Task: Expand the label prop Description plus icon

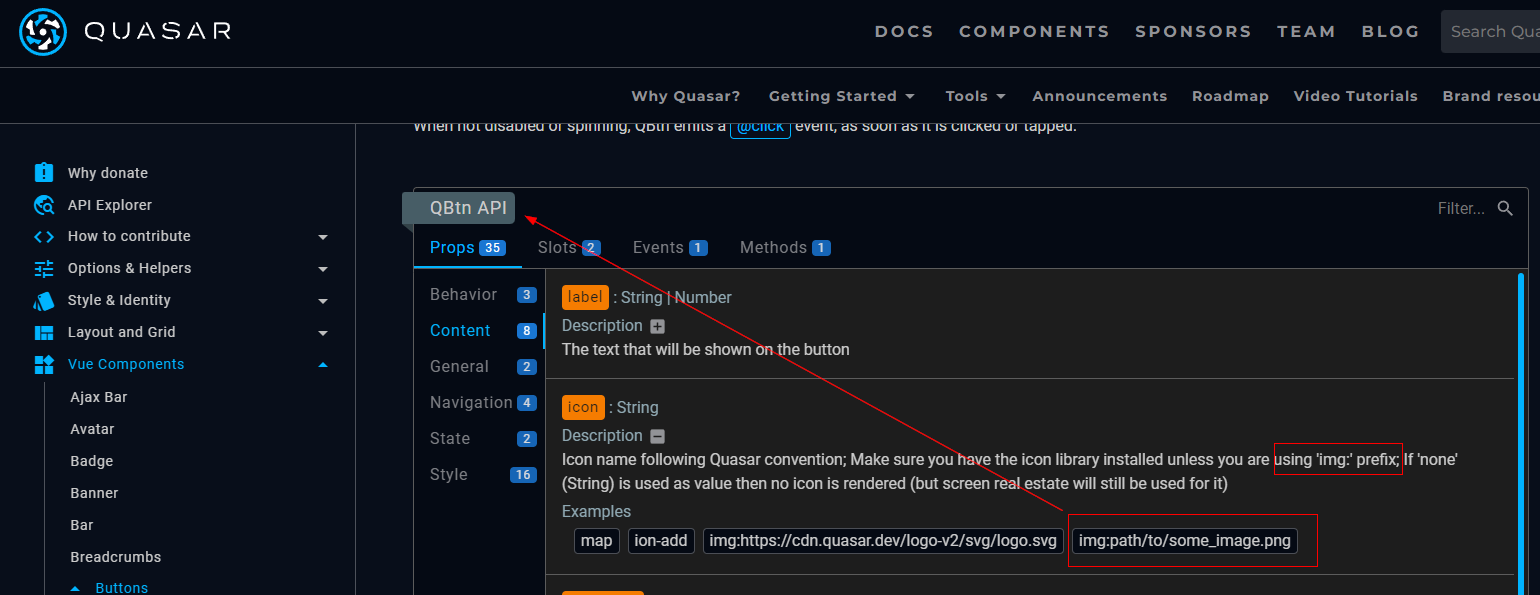Action: (657, 326)
